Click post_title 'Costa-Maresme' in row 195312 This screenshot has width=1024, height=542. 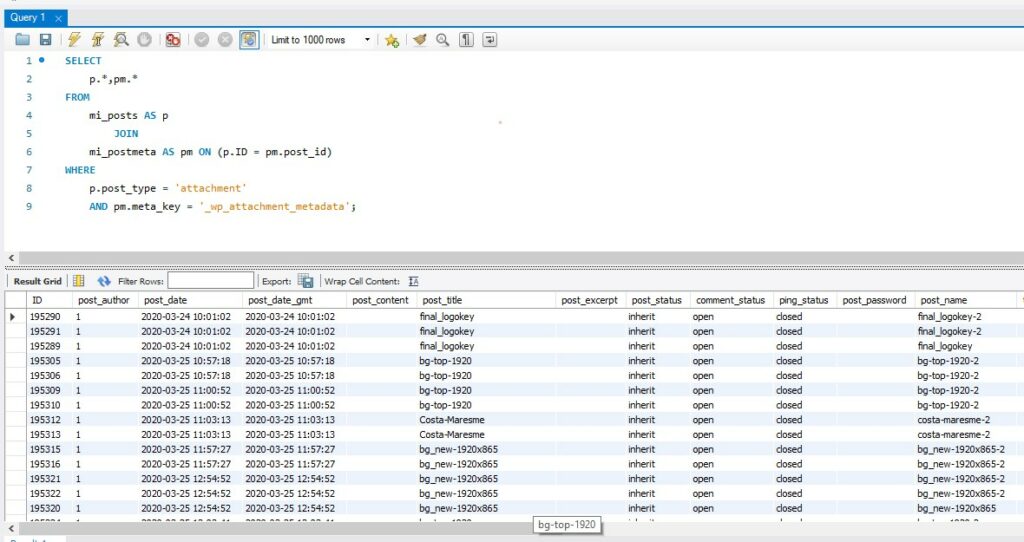[452, 420]
